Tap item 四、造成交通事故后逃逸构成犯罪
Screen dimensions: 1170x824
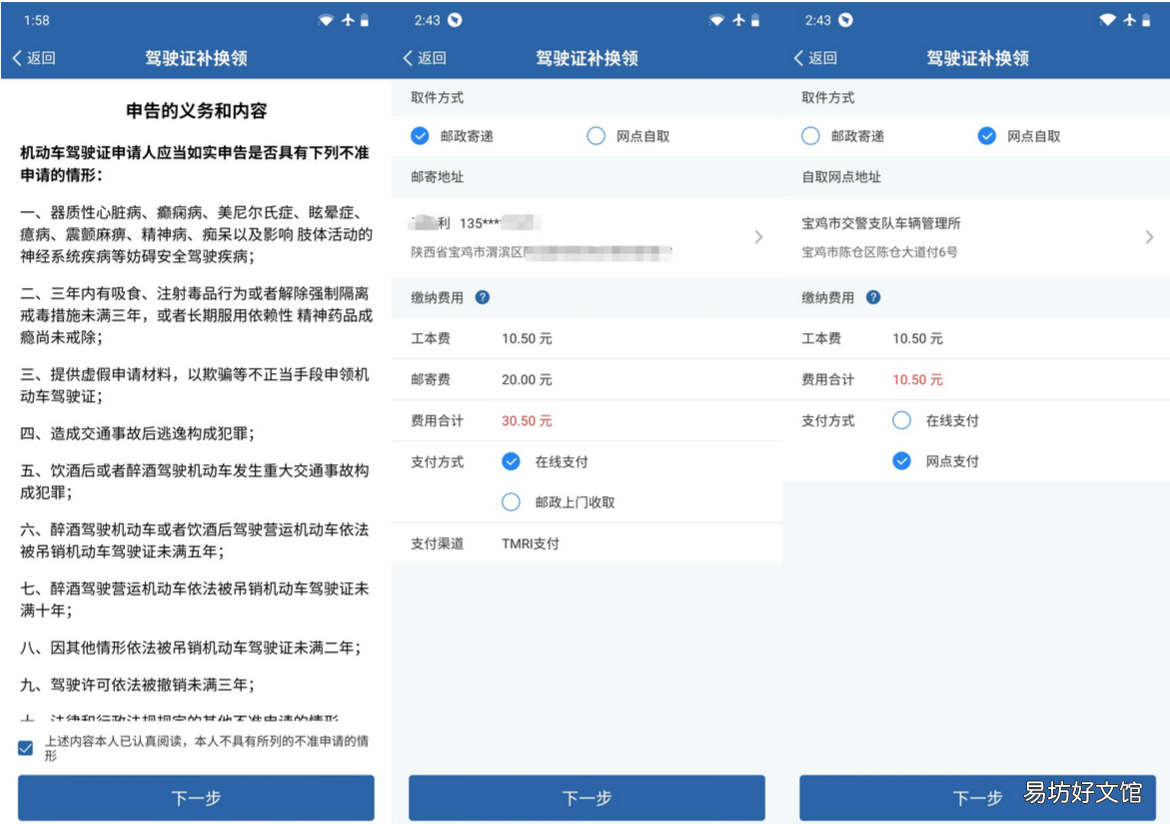tap(137, 434)
